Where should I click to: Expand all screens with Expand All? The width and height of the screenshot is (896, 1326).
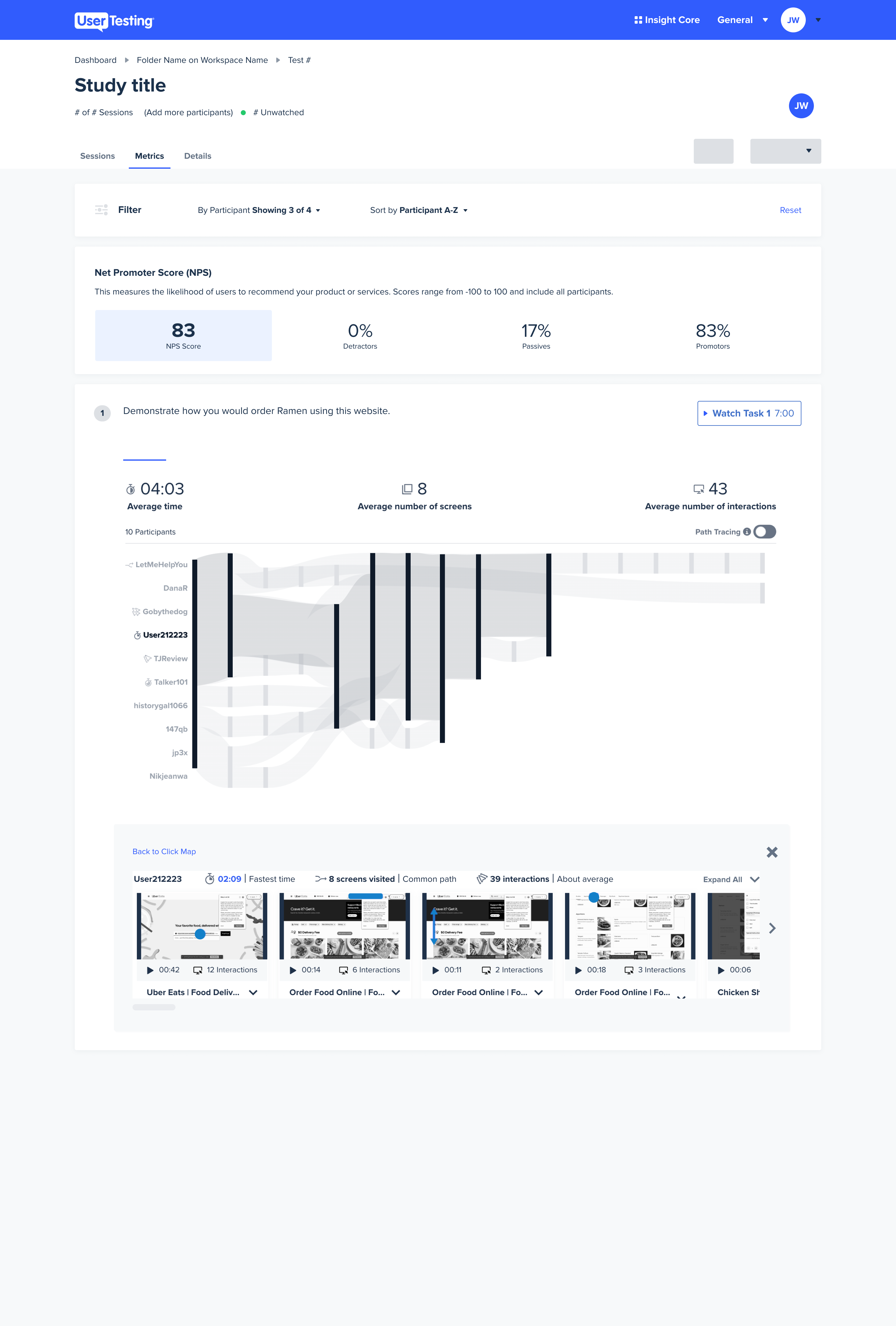pos(730,879)
